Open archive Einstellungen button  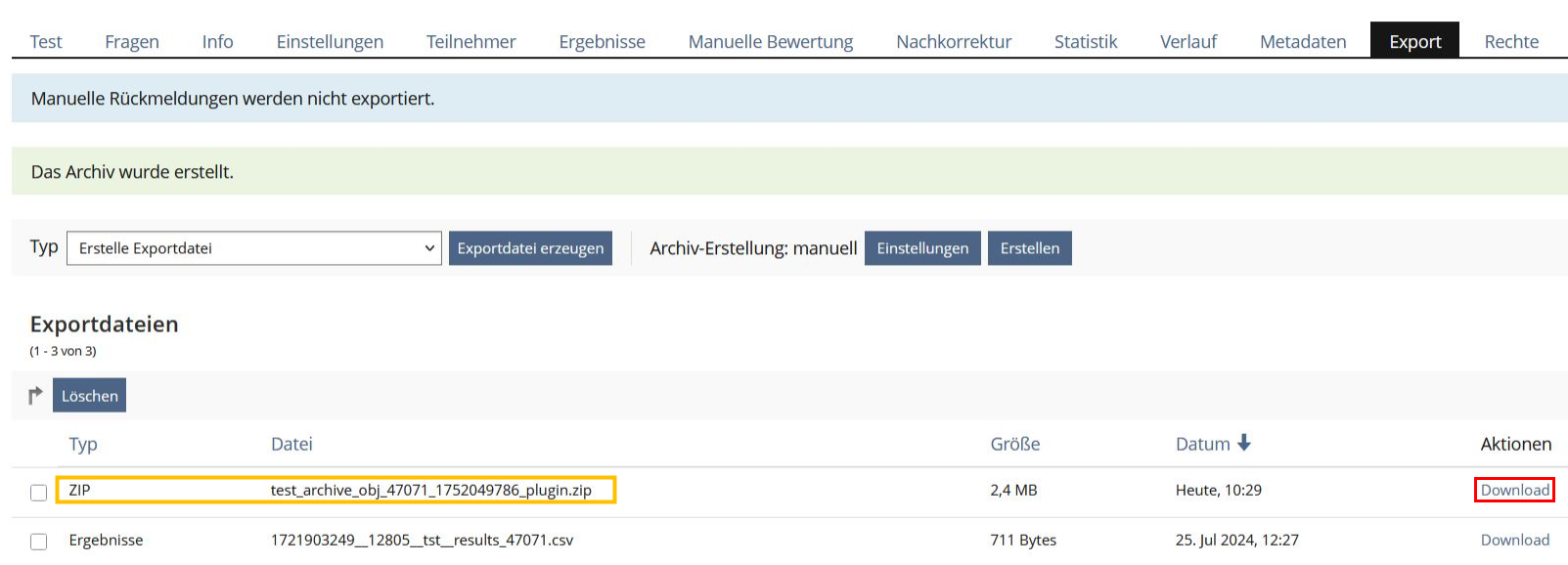click(922, 248)
